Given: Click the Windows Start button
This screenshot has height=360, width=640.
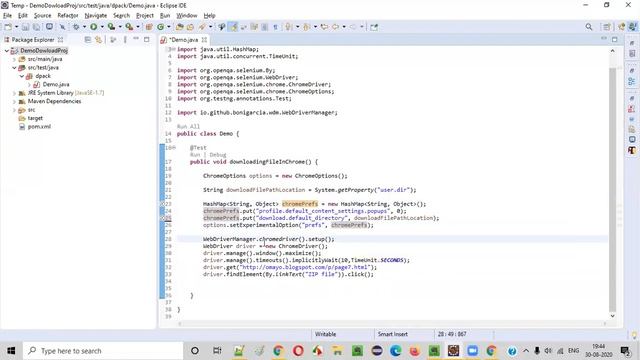Looking at the screenshot, I should [11, 351].
